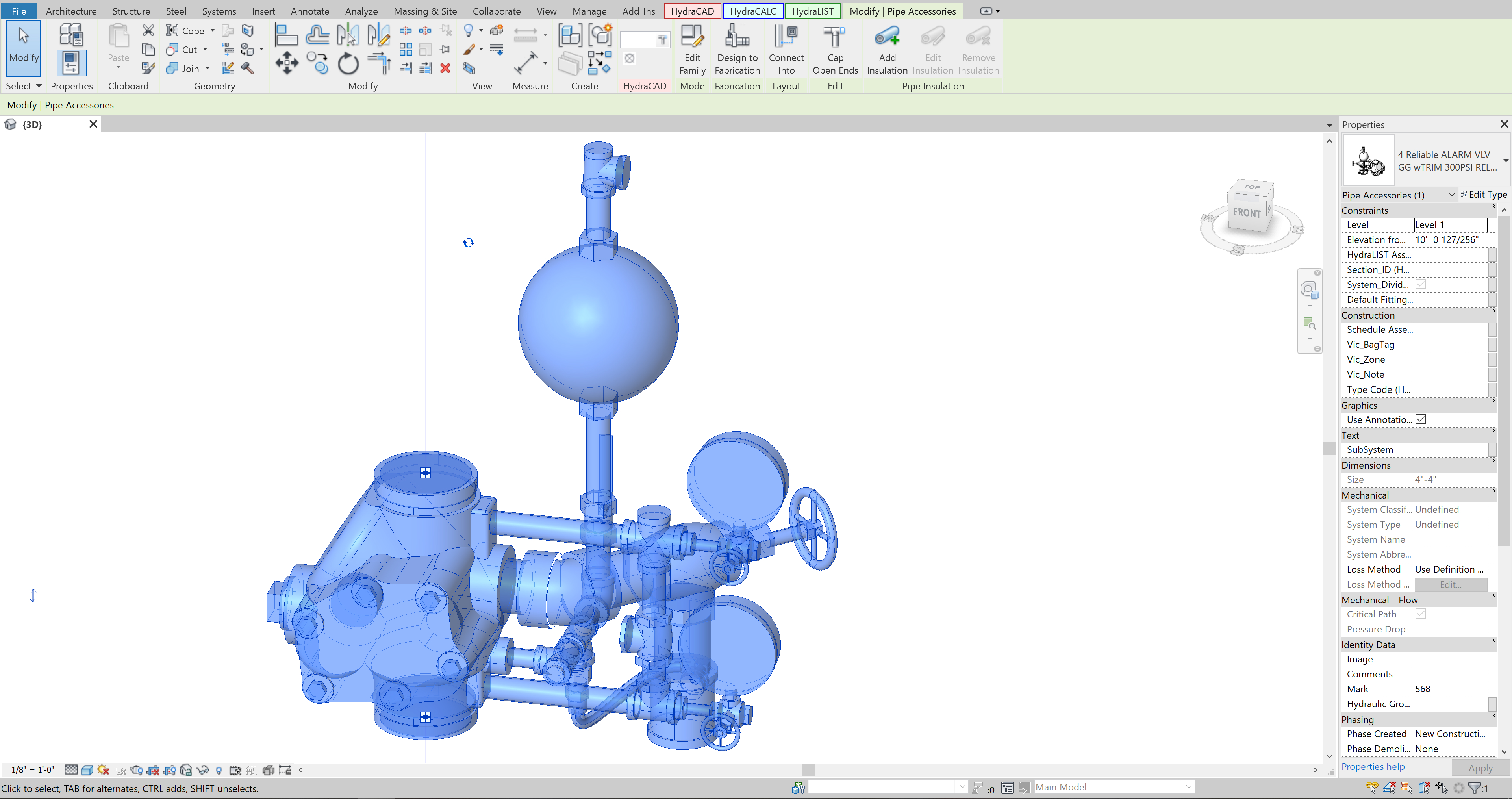
Task: Activate the Cap Open Ends tool
Action: [835, 50]
